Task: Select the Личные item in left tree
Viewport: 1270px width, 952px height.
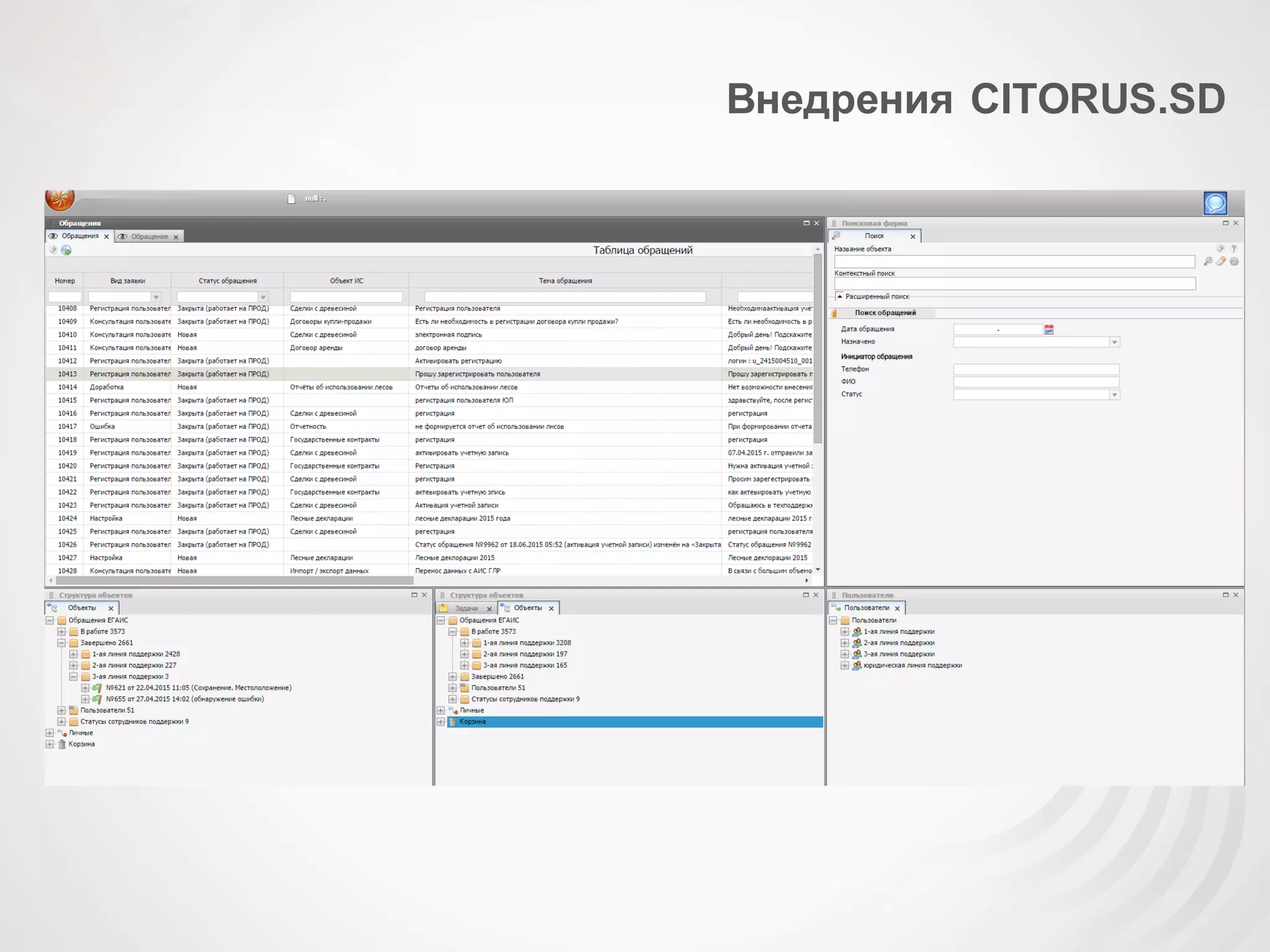Action: [81, 733]
